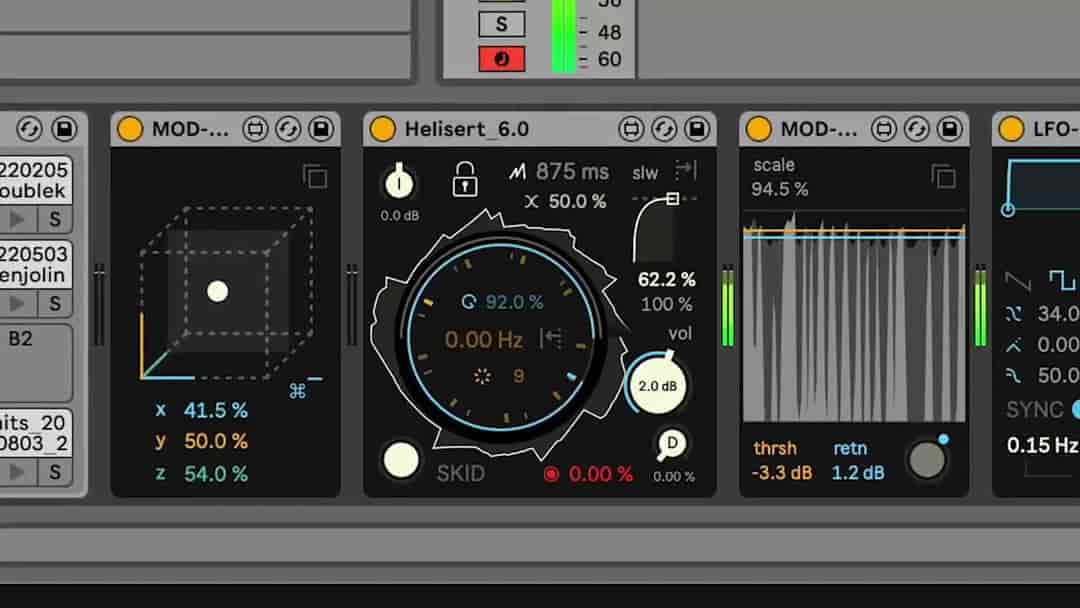Click the slw mode label
Image resolution: width=1080 pixels, height=608 pixels.
tap(645, 173)
